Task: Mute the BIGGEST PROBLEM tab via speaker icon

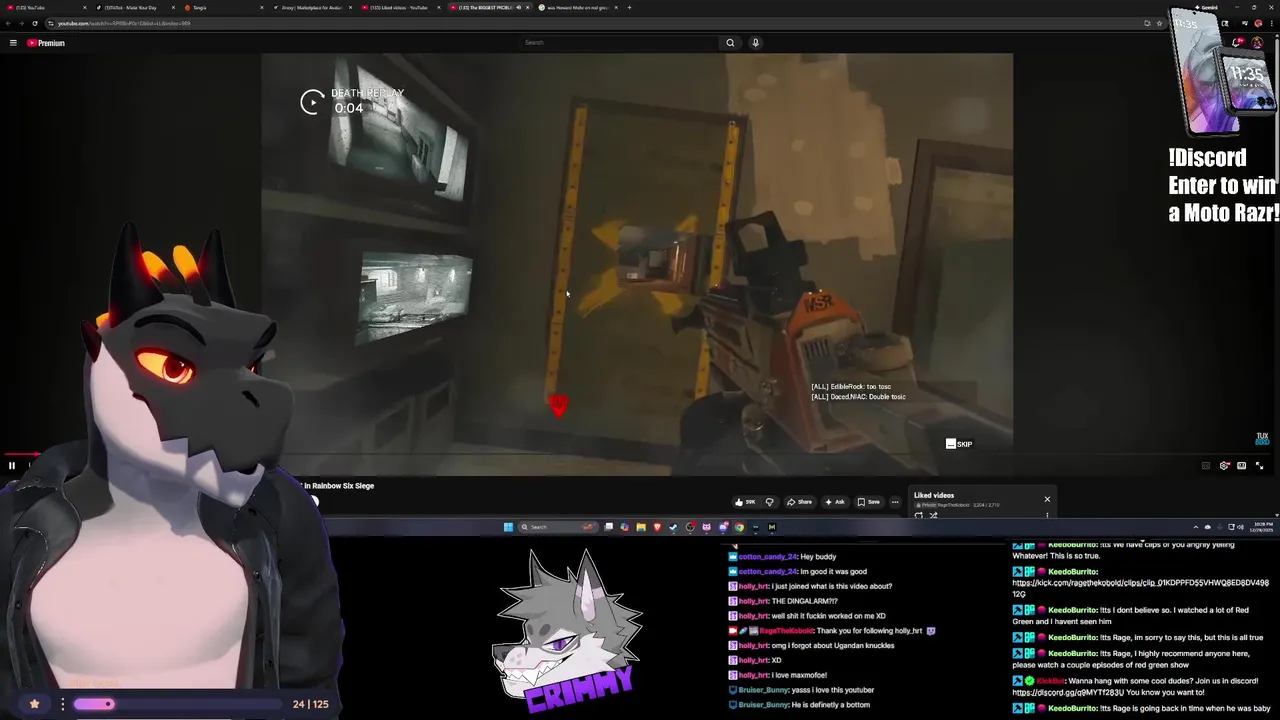Action: (x=518, y=8)
